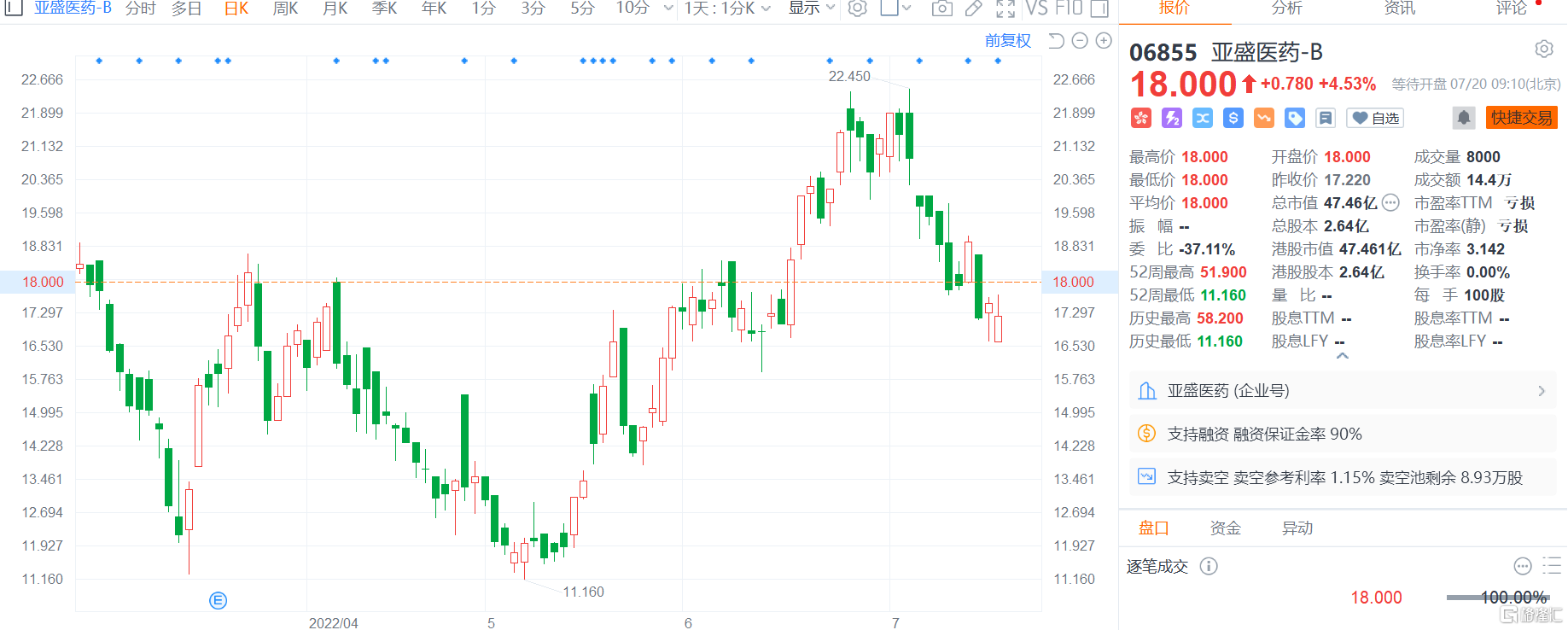
Task: Select 3分 minute chart period
Action: coord(533,9)
